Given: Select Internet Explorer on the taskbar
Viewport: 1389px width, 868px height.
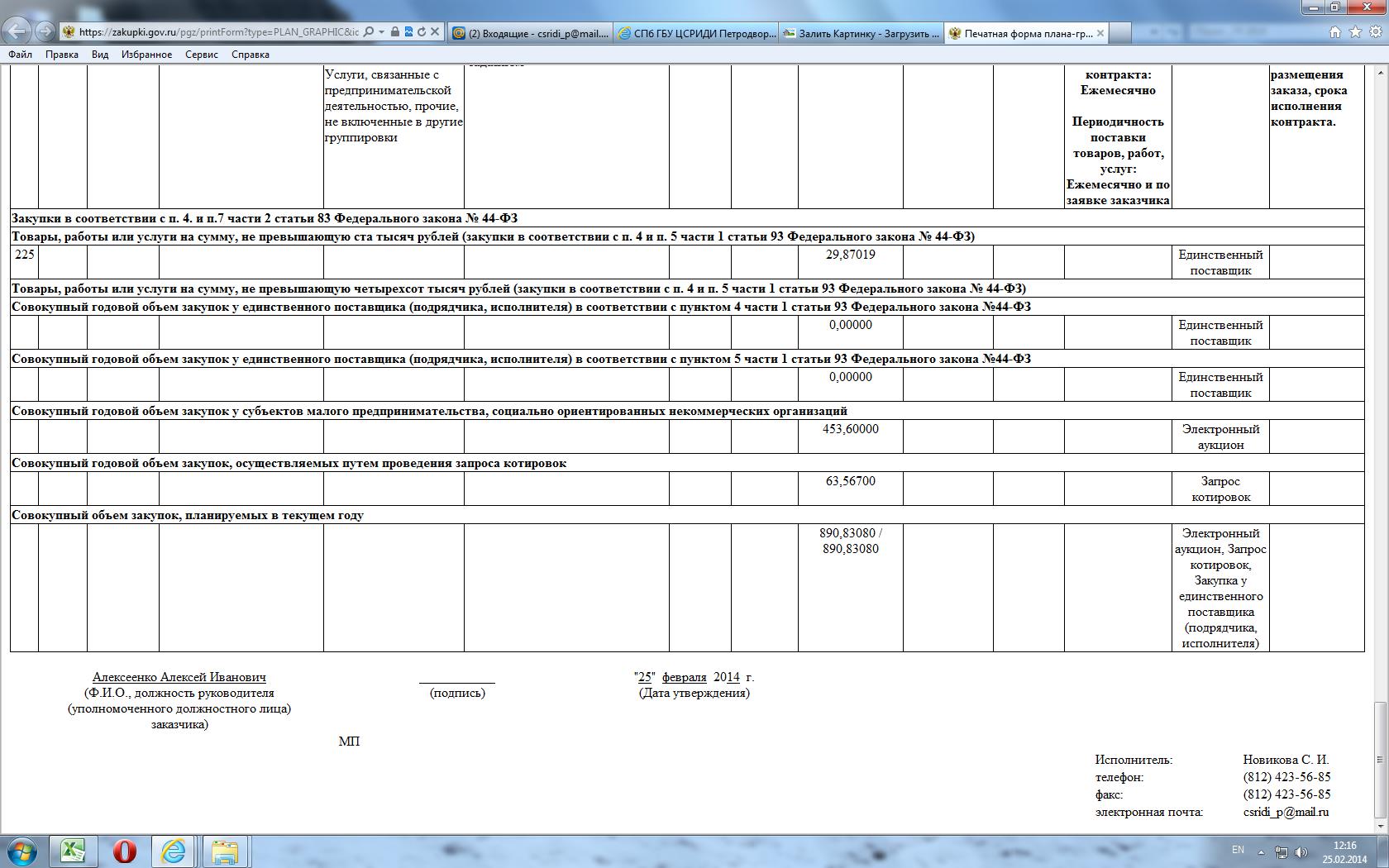Looking at the screenshot, I should 174,851.
